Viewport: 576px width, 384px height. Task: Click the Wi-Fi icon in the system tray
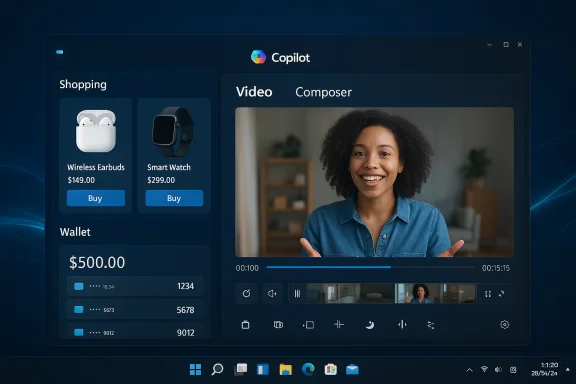point(484,369)
